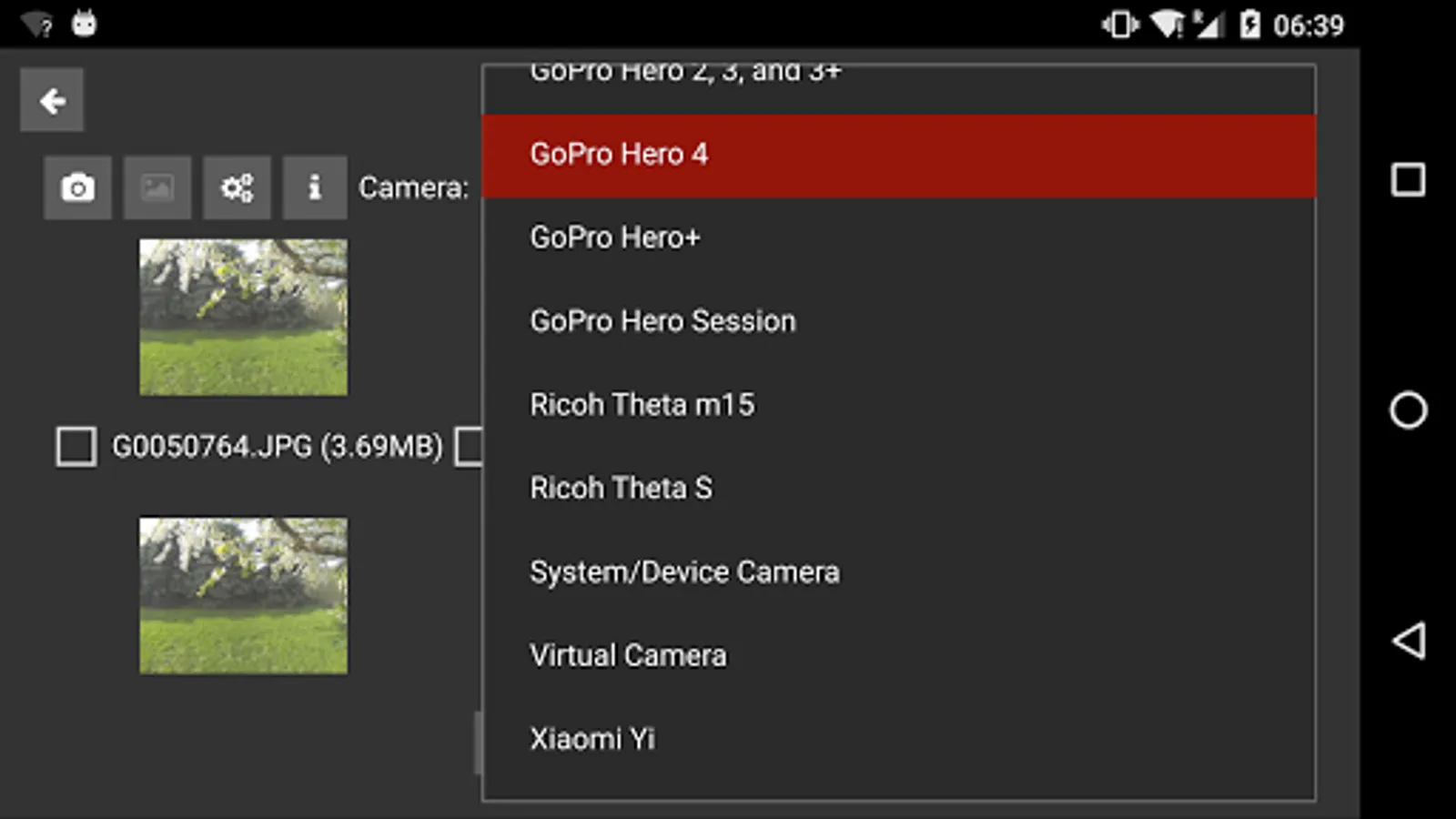This screenshot has height=819, width=1456.
Task: Open the info icon button
Action: point(315,187)
